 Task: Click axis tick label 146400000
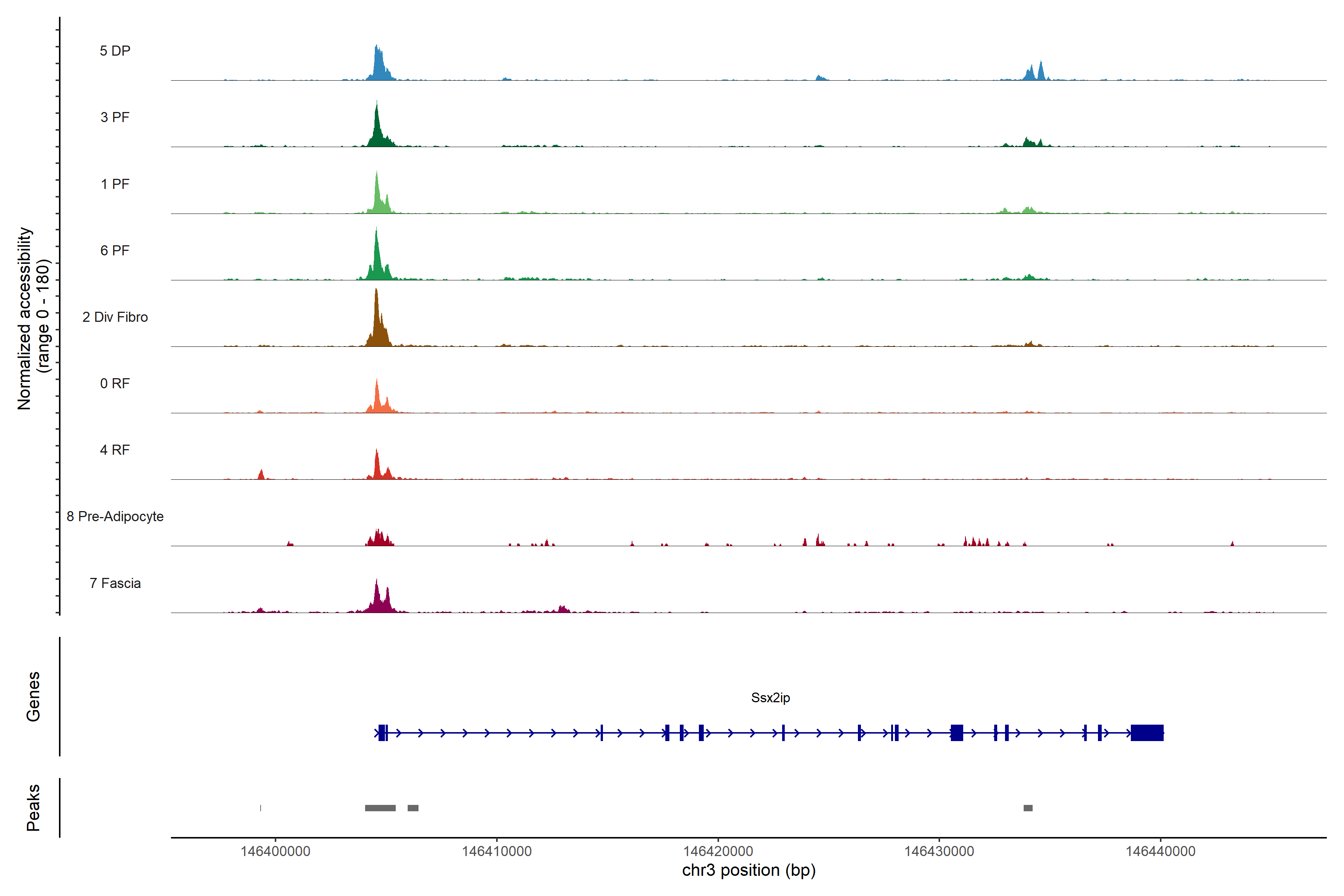pos(276,852)
